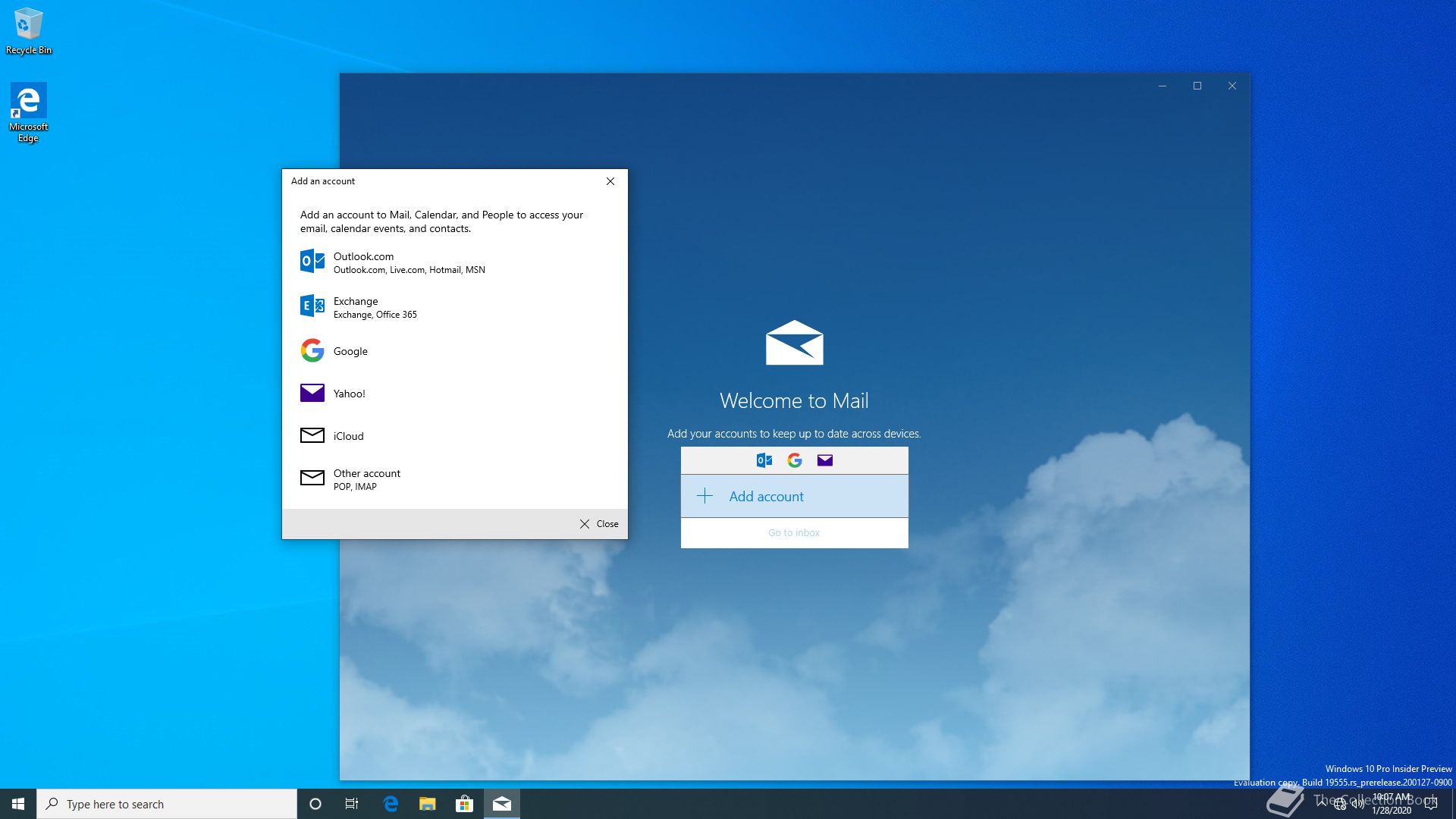Image resolution: width=1456 pixels, height=819 pixels.
Task: Open Task View on the taskbar
Action: 352,804
